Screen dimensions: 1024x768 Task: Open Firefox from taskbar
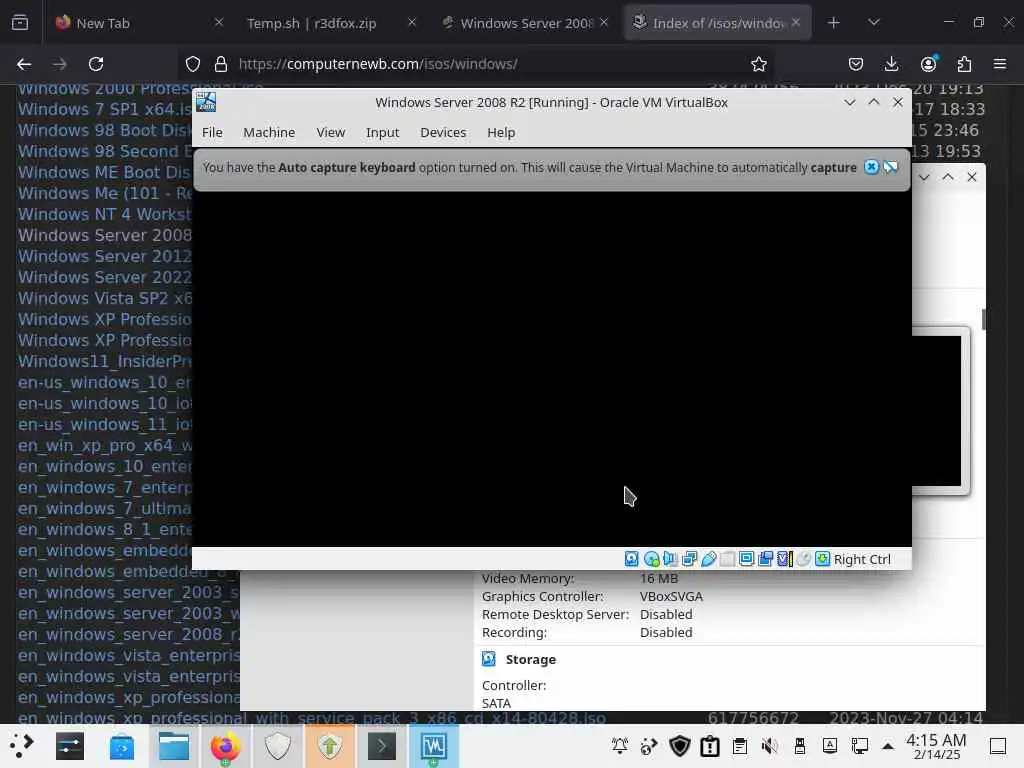point(225,746)
